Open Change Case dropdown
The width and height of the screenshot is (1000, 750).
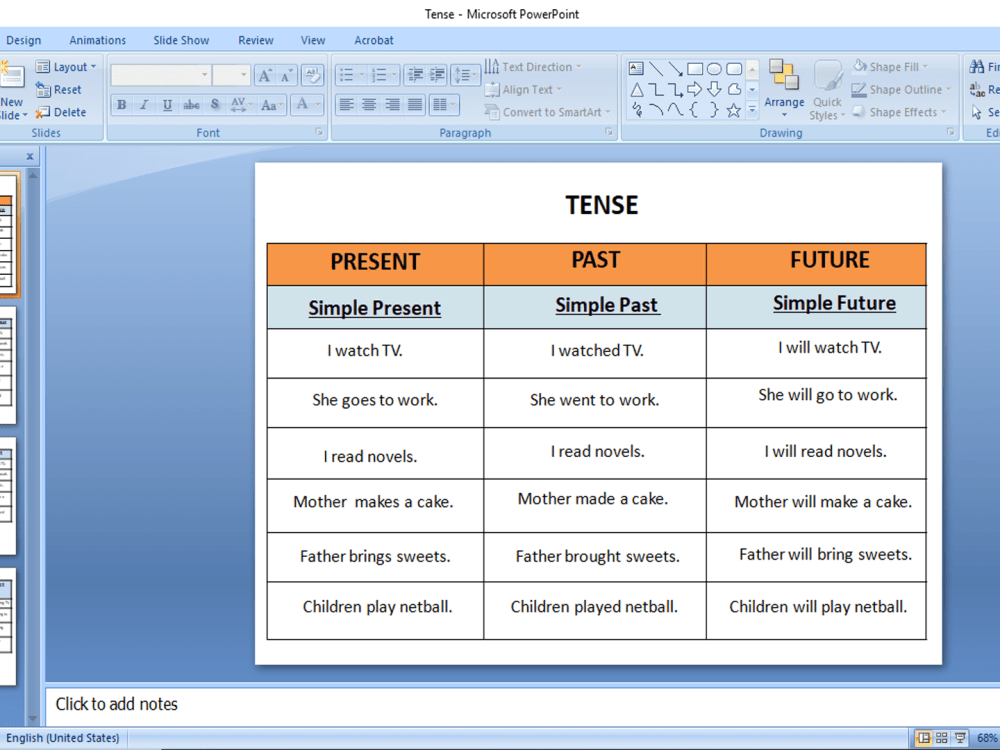pyautogui.click(x=272, y=105)
